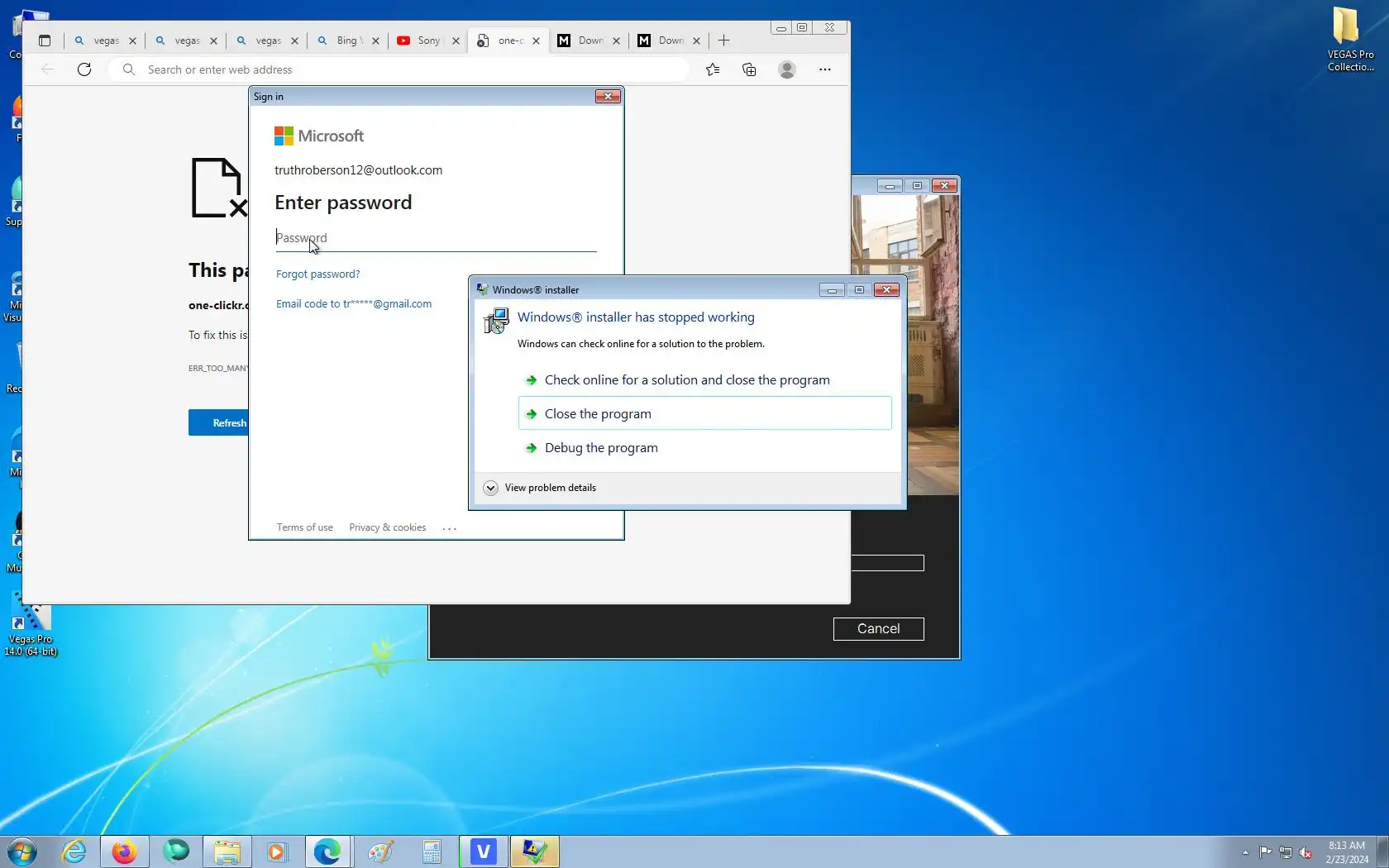Choose Check online for a solution and close
Viewport: 1389px width, 868px height.
(x=704, y=380)
